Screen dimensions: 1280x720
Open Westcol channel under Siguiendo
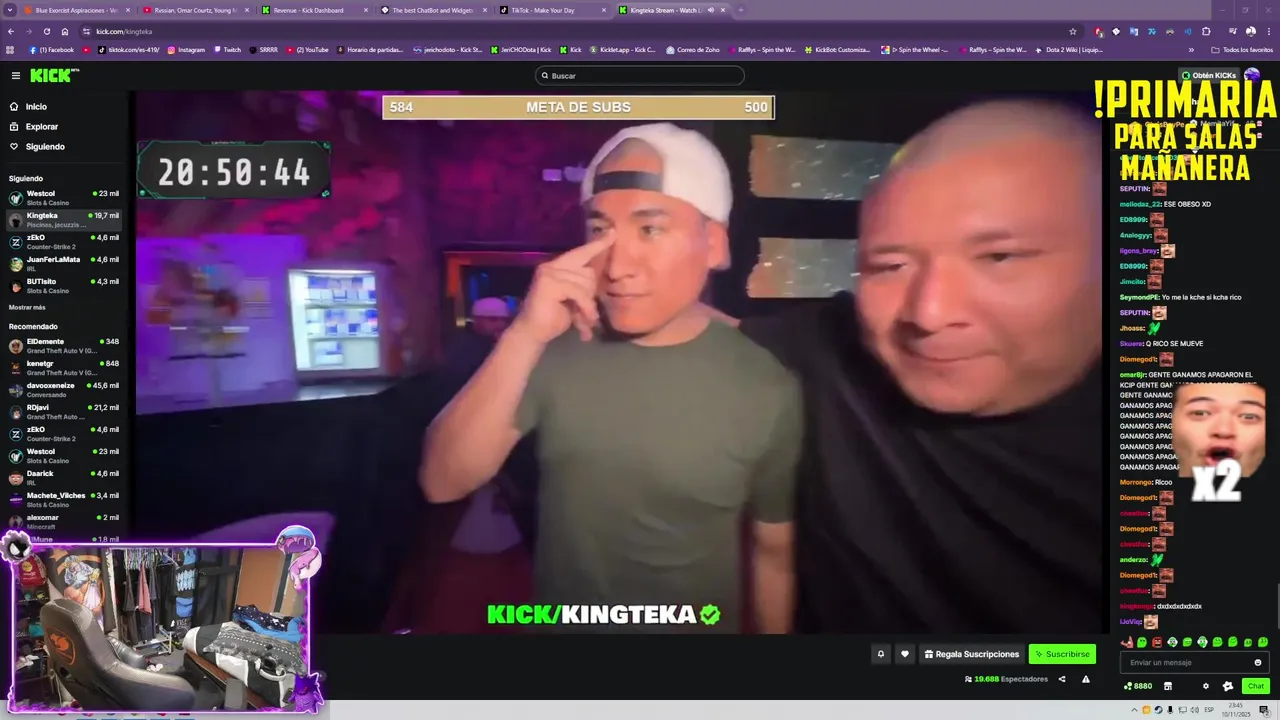[x=64, y=197]
